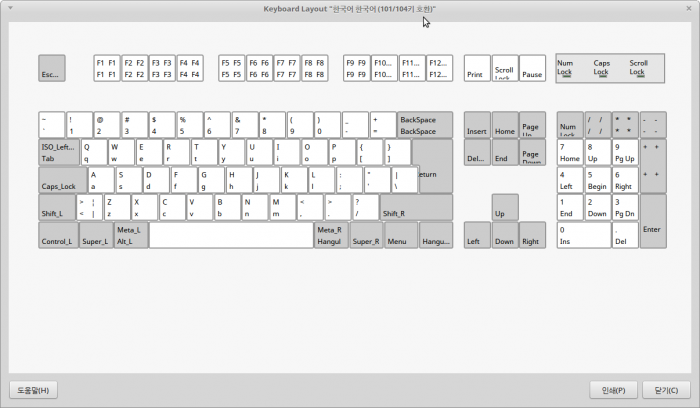The image size is (700, 408).
Task: Click the question mark slash key
Action: point(366,208)
